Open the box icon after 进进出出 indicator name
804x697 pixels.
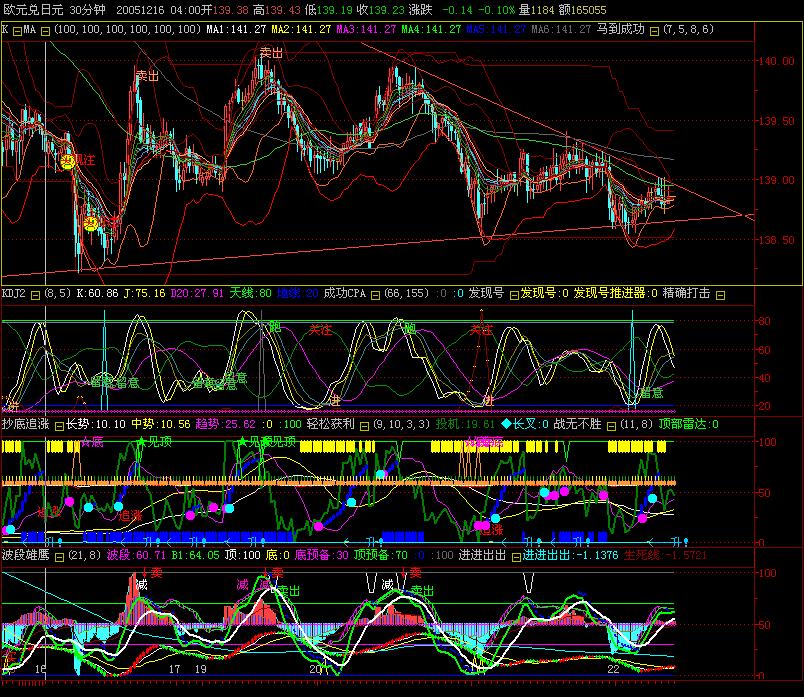[x=516, y=557]
